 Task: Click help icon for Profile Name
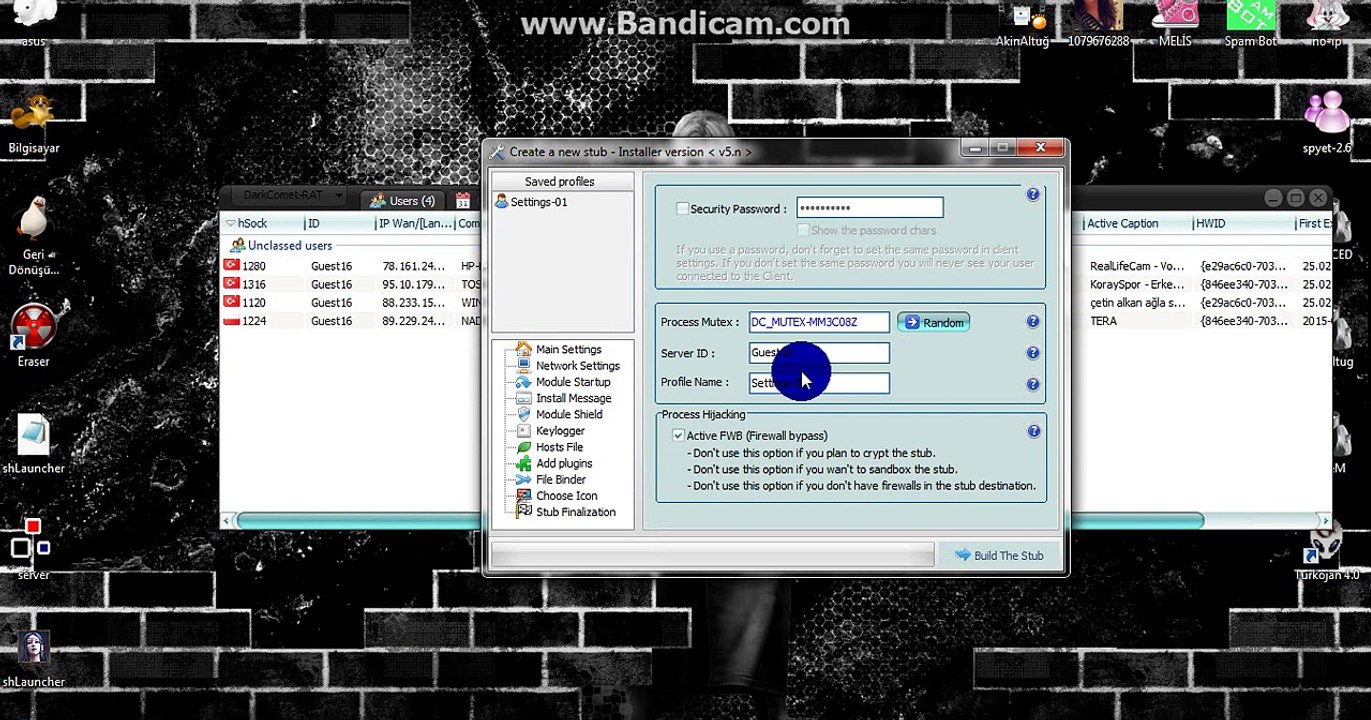[x=1033, y=384]
